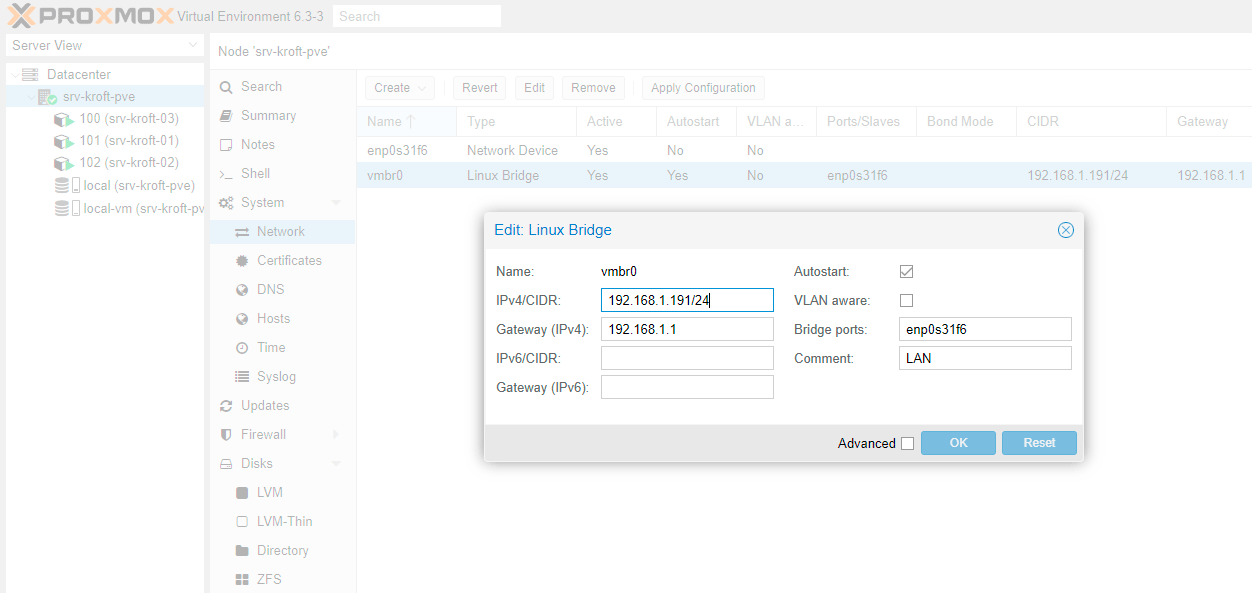Screen dimensions: 1252x593
Task: Click the Firewall shield icon
Action: pos(226,435)
